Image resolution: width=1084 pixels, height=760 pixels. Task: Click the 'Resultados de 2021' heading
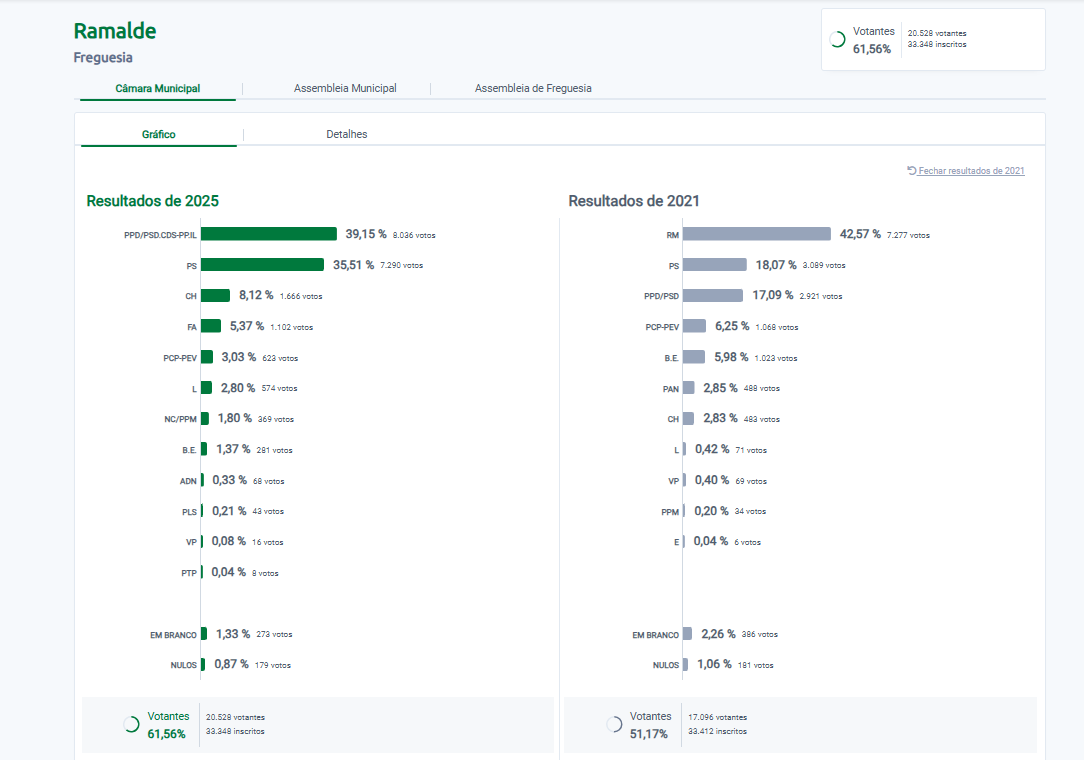tap(634, 201)
